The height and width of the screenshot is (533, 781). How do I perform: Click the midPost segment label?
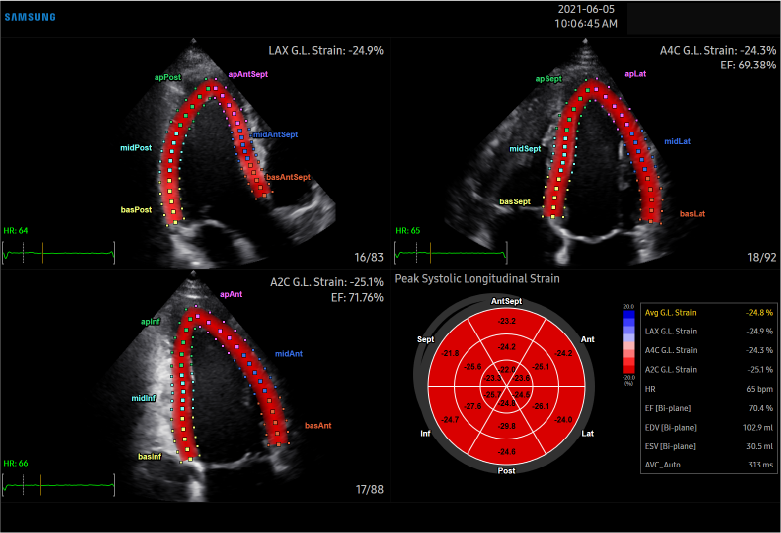coord(136,148)
